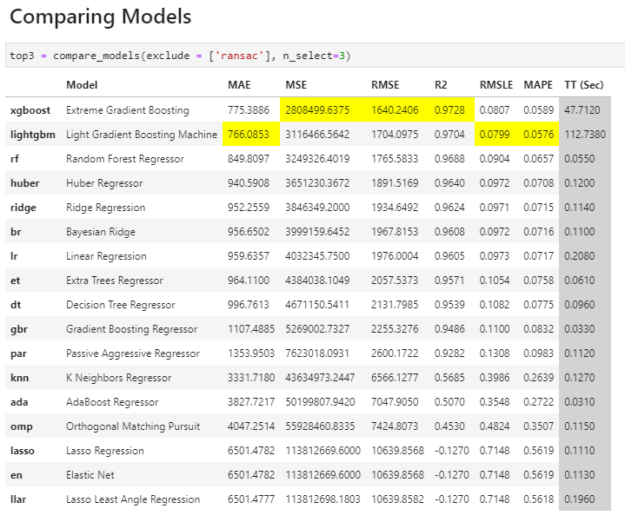The width and height of the screenshot is (625, 522).
Task: Click Extra Trees Regressor model name
Action: click(114, 281)
